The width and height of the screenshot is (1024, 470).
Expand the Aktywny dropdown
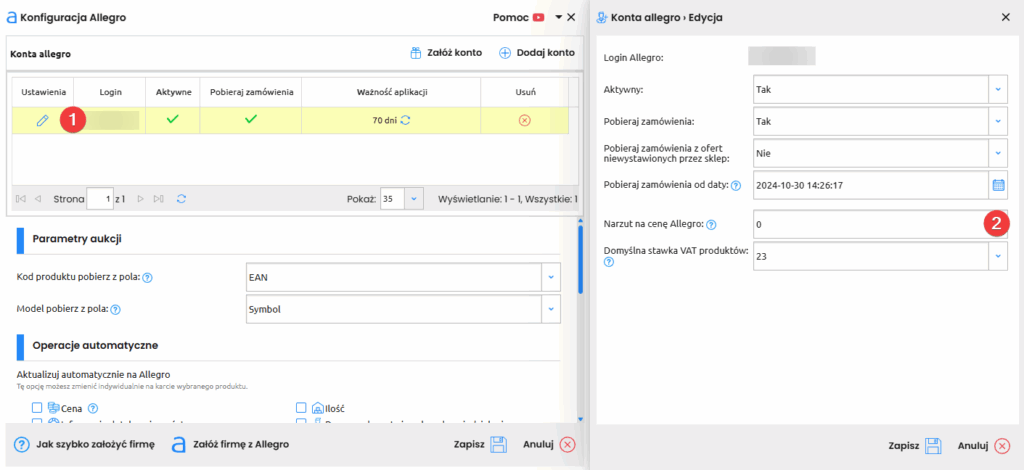tap(997, 89)
